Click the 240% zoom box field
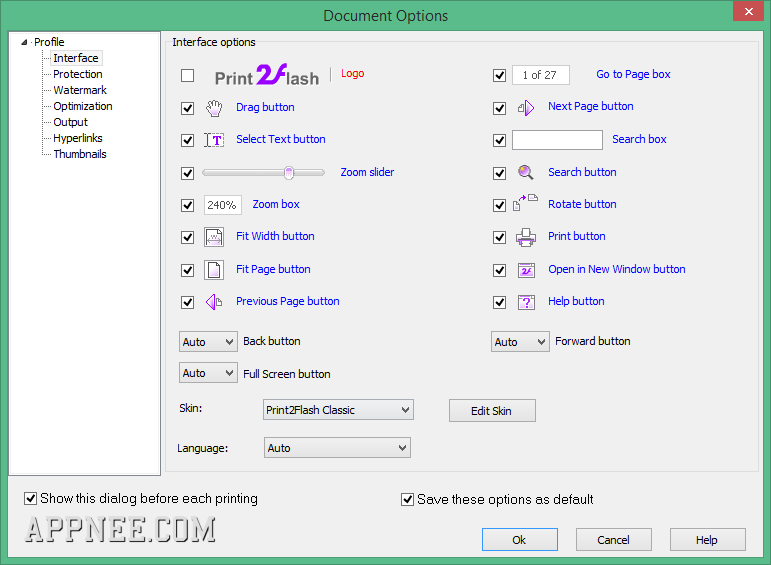 coord(222,205)
